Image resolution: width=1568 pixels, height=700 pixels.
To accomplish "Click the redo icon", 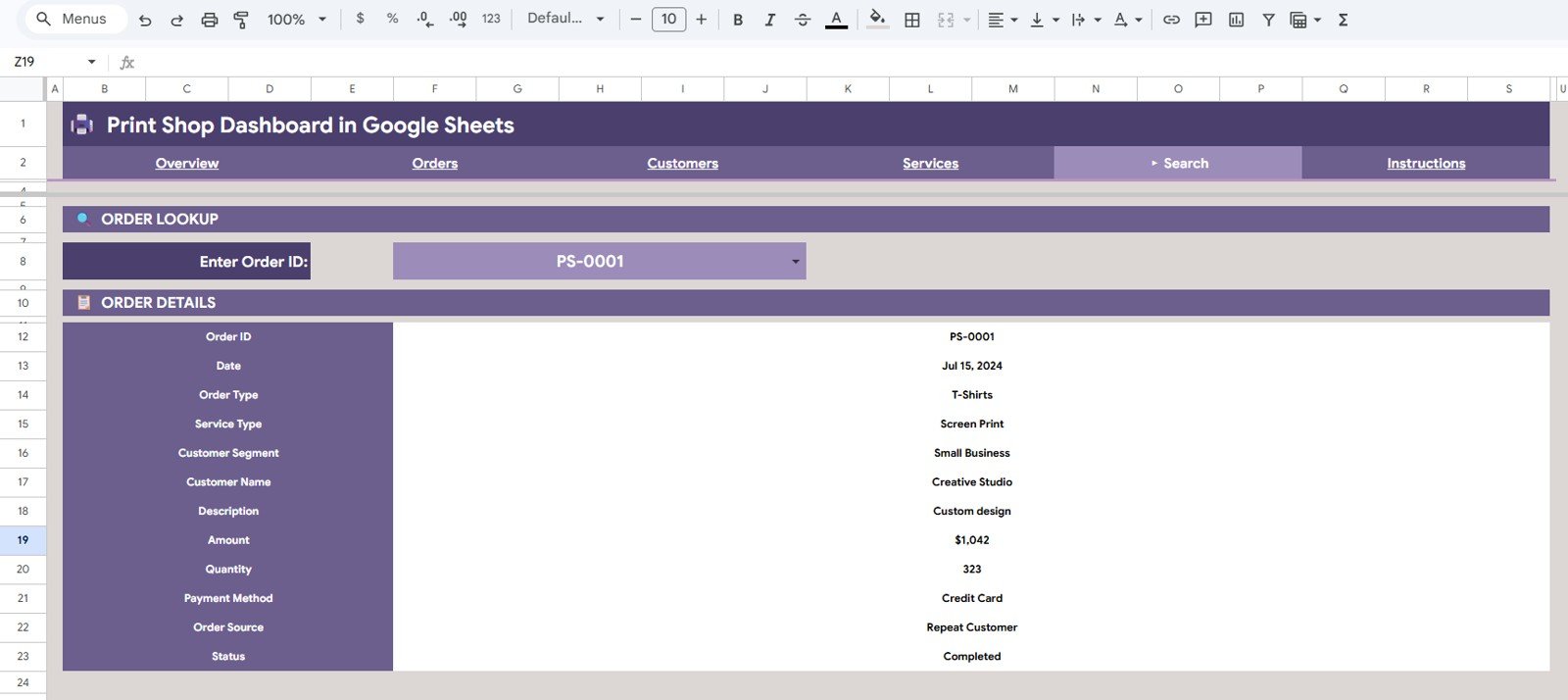I will pyautogui.click(x=177, y=20).
